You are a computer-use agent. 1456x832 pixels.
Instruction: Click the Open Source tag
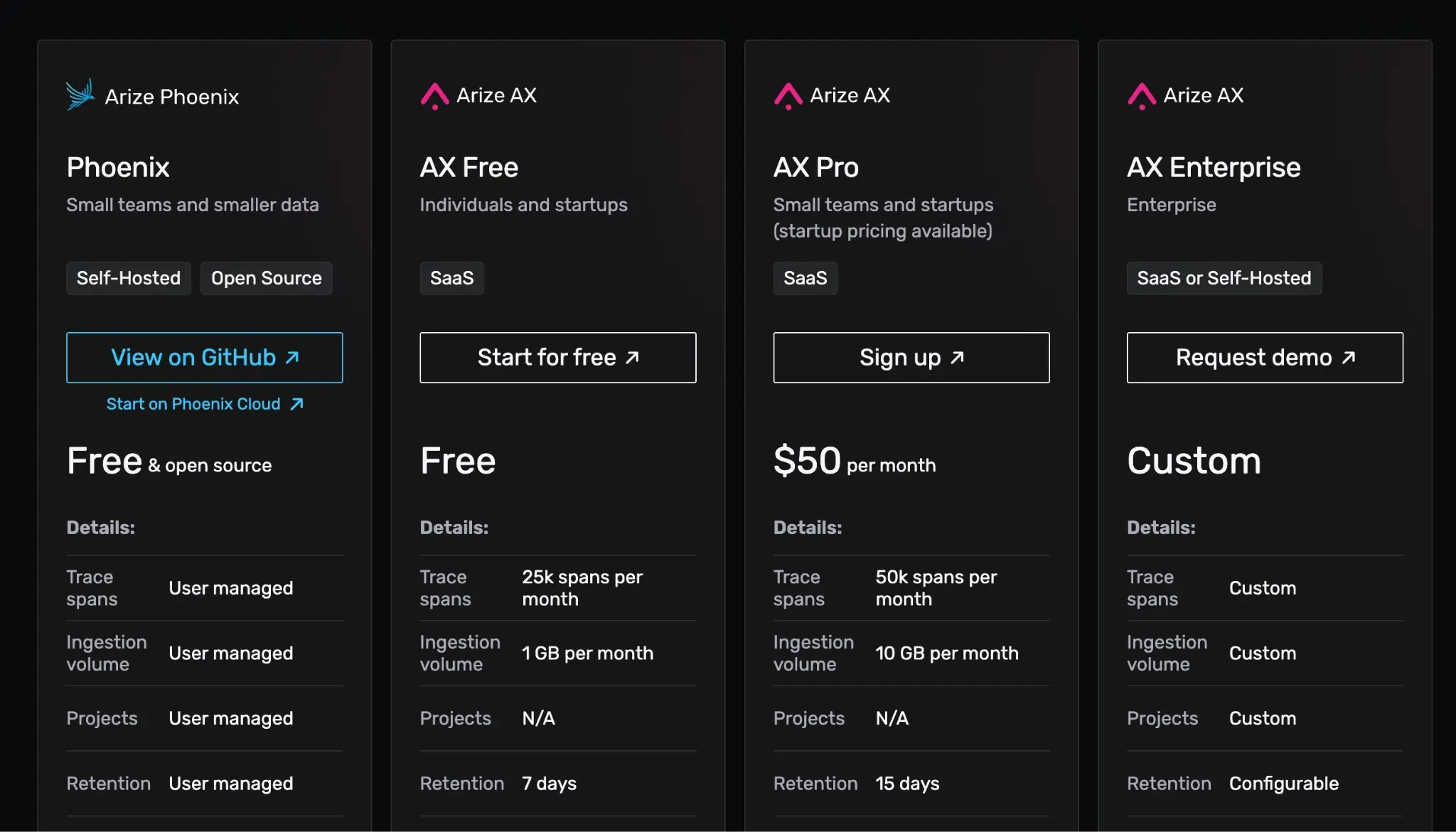266,278
